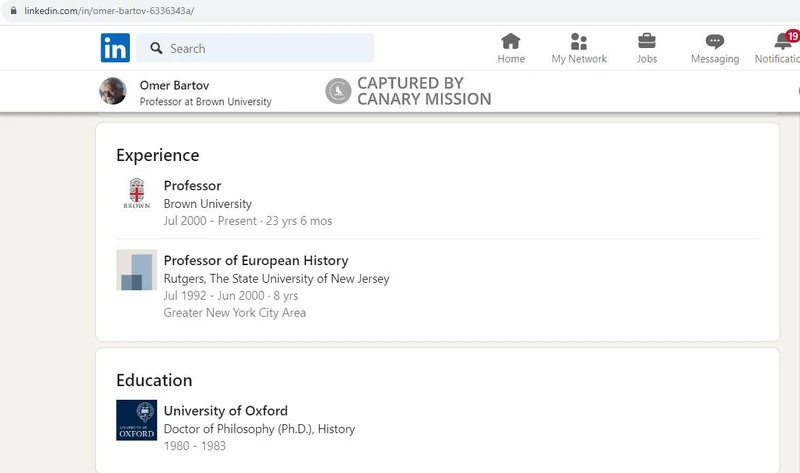The height and width of the screenshot is (473, 800).
Task: Open the LinkedIn logo home link
Action: coord(115,48)
